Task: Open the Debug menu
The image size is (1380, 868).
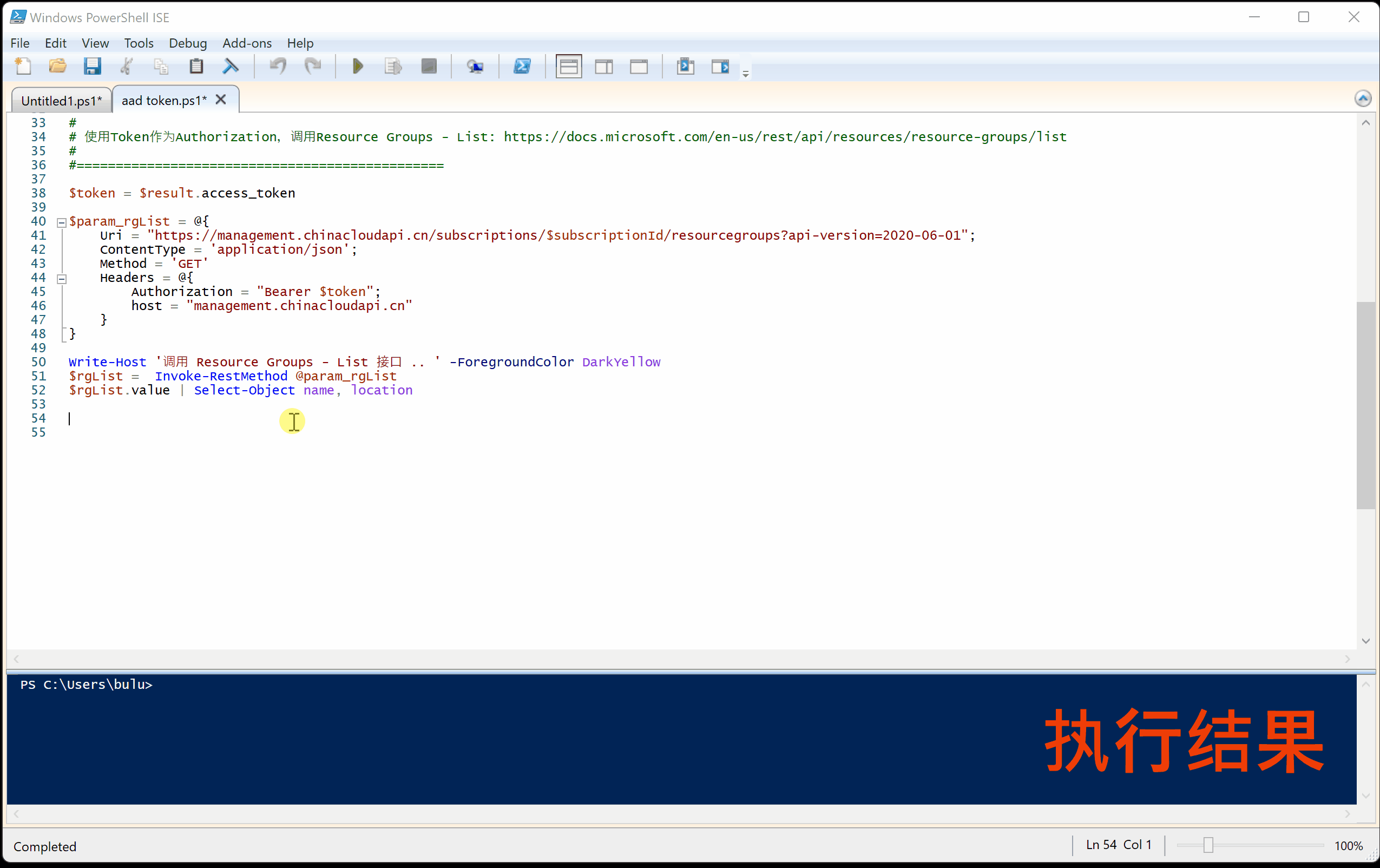Action: pos(187,43)
